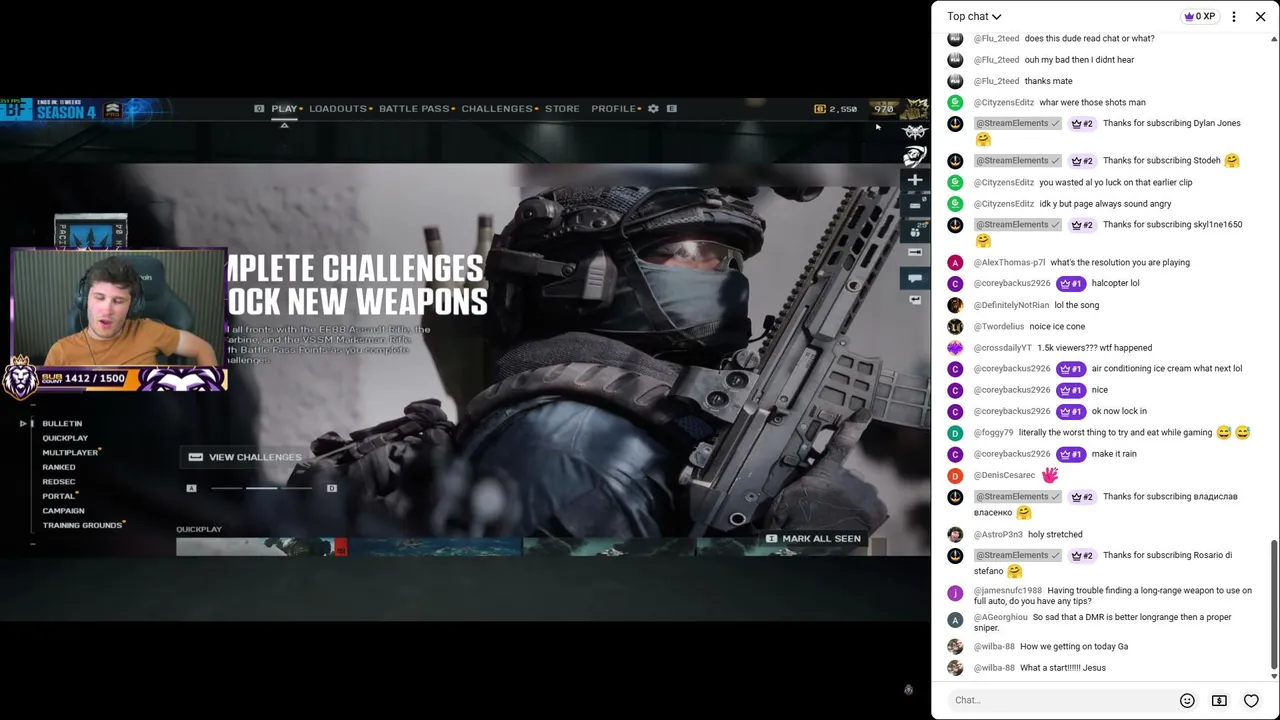This screenshot has height=720, width=1280.
Task: Click MARK ALL SEEN button
Action: click(x=813, y=538)
